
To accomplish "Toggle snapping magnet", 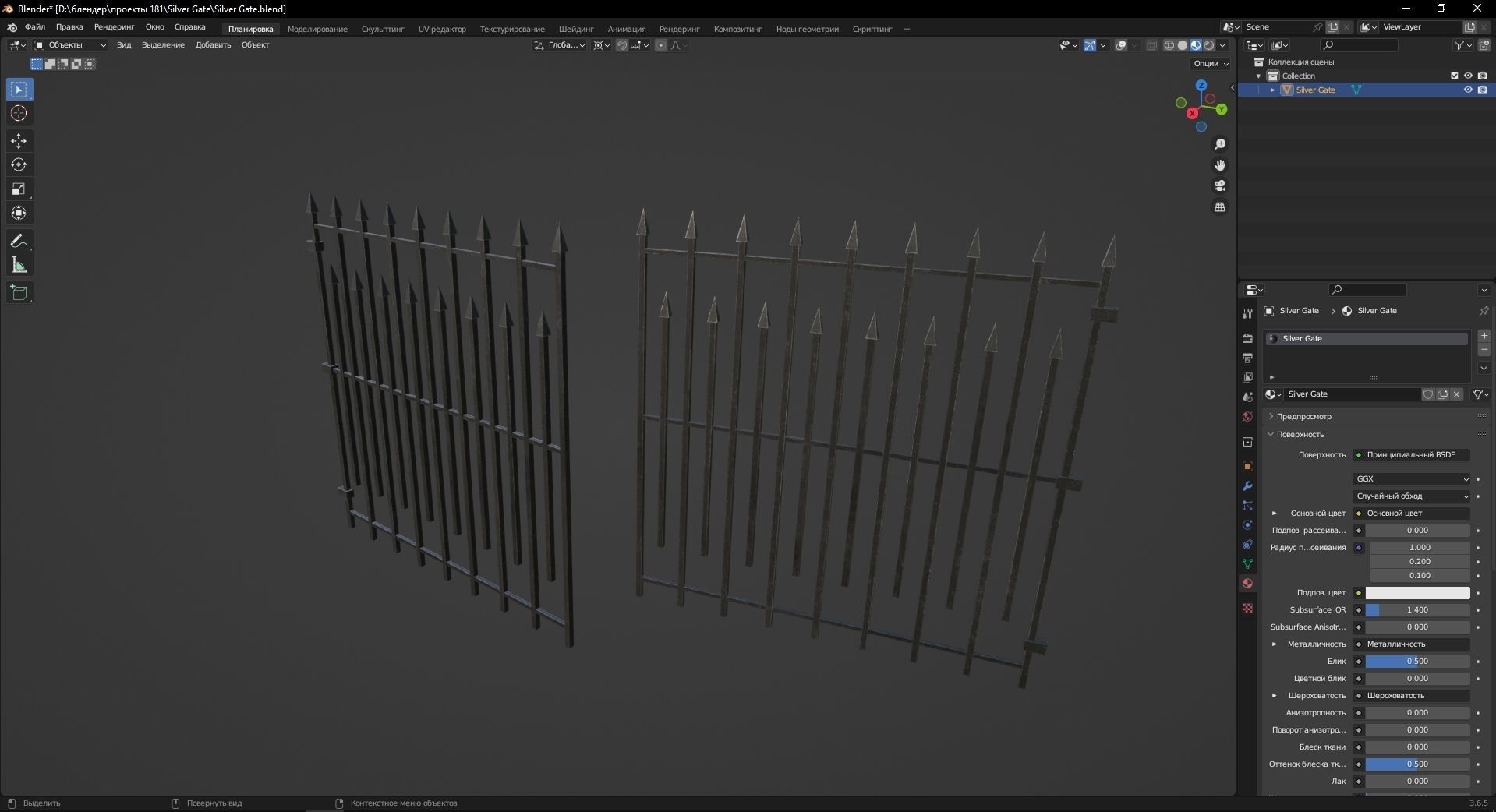I will [x=622, y=45].
